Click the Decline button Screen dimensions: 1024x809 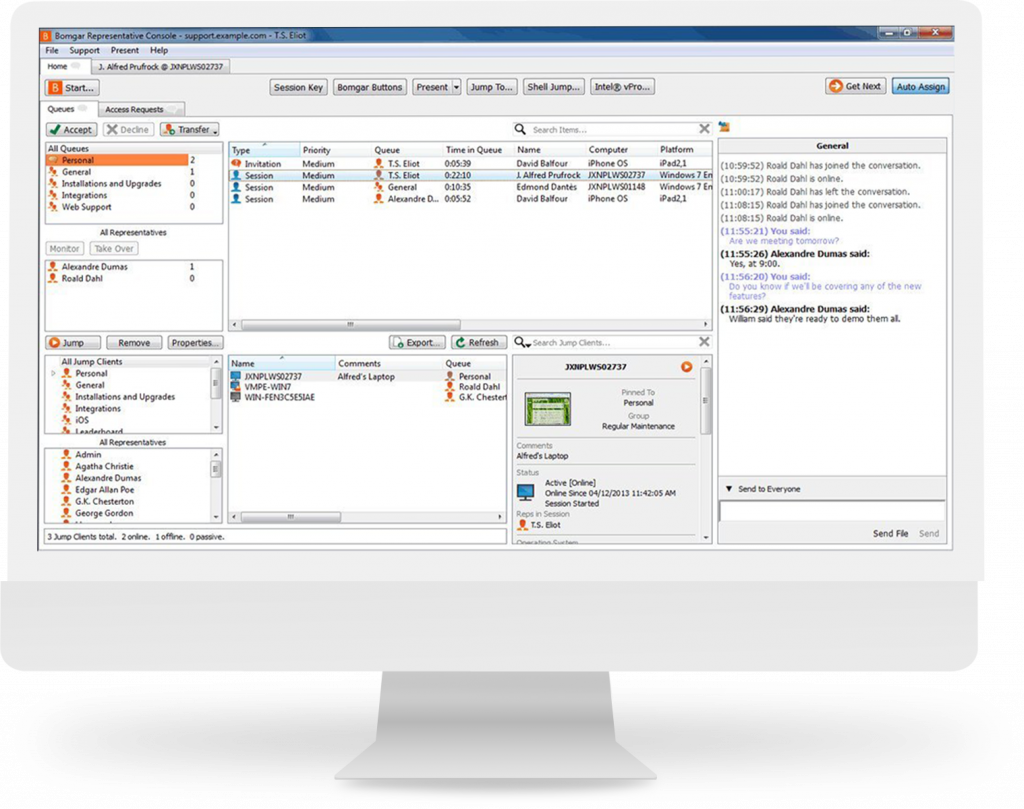point(128,129)
